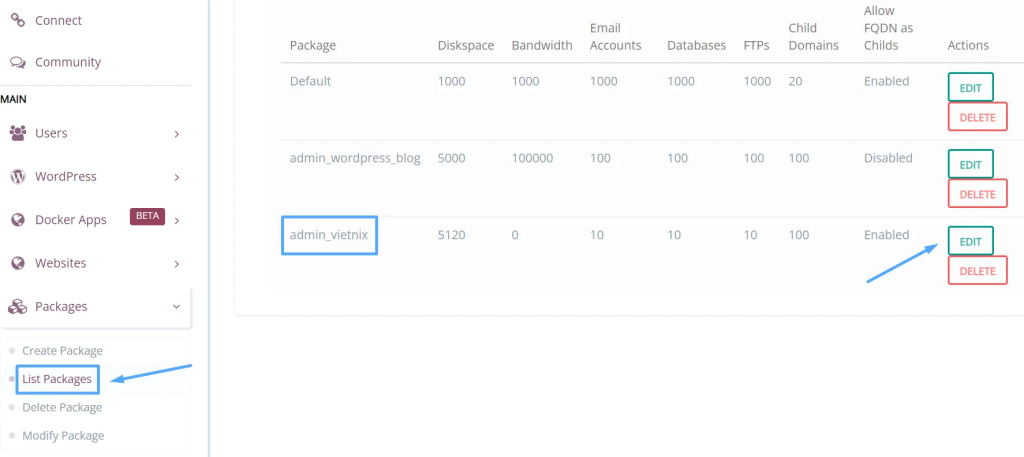1024x457 pixels.
Task: Click the BETA badge beside Docker Apps
Action: [147, 217]
